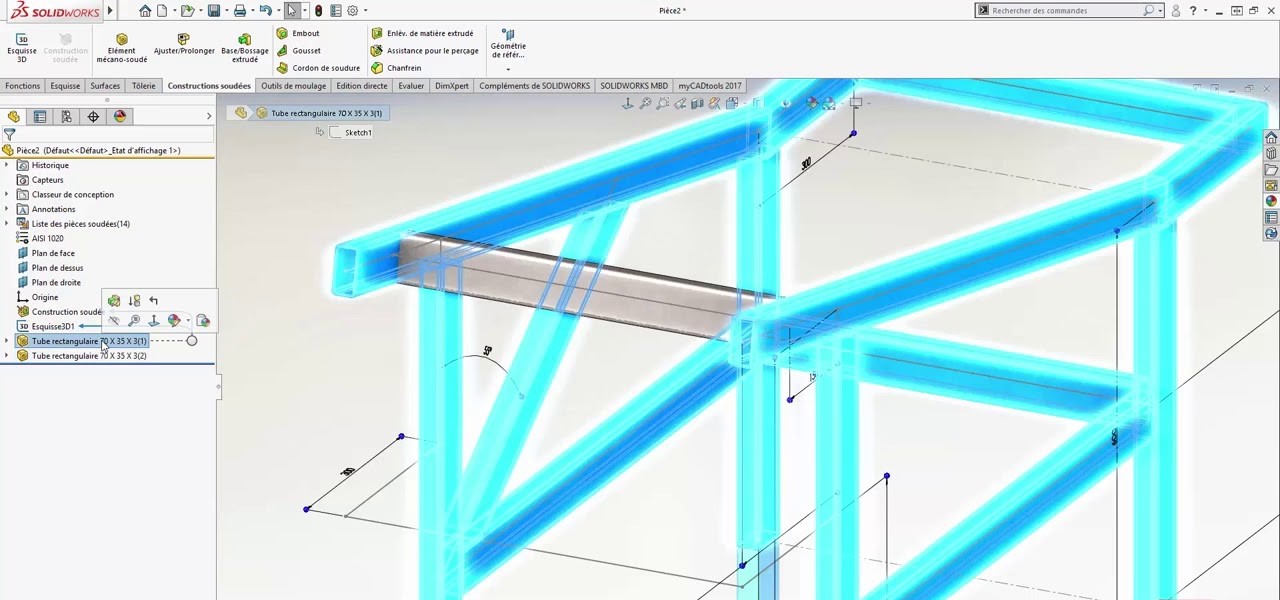
Task: Switch to the Tôlerie ribbon tab
Action: (x=143, y=86)
